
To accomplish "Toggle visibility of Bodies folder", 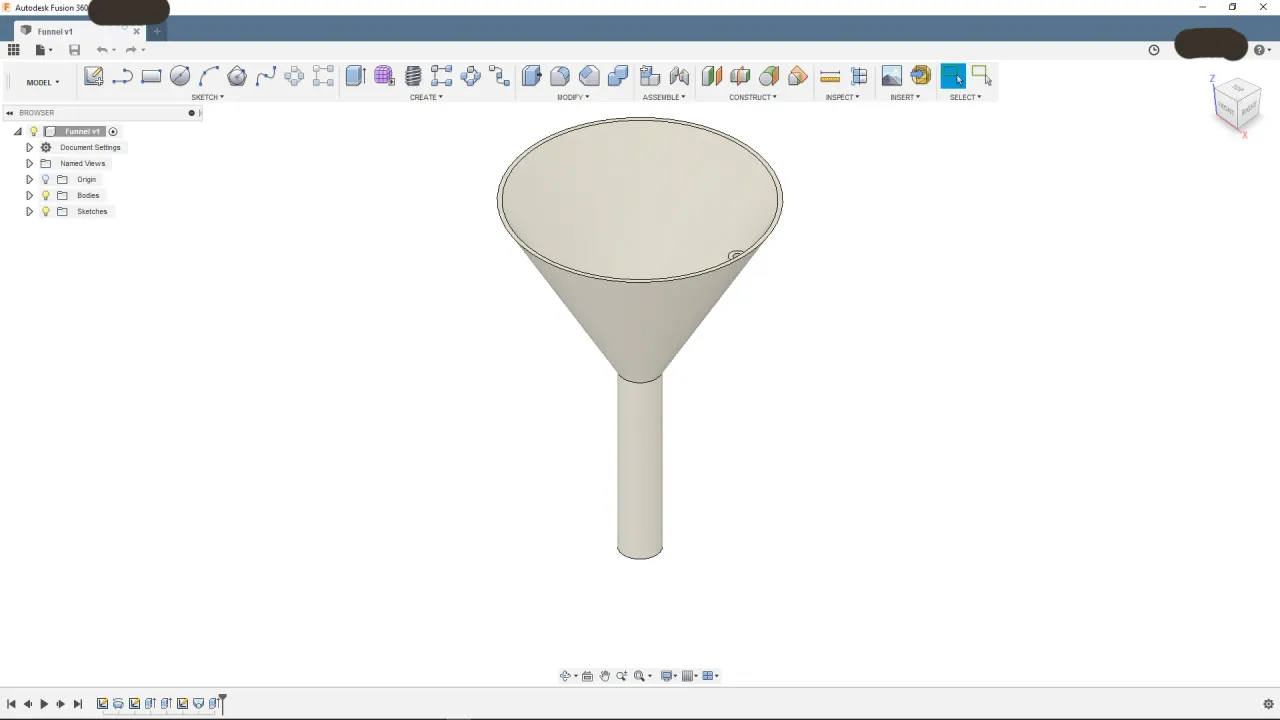I will click(x=45, y=195).
